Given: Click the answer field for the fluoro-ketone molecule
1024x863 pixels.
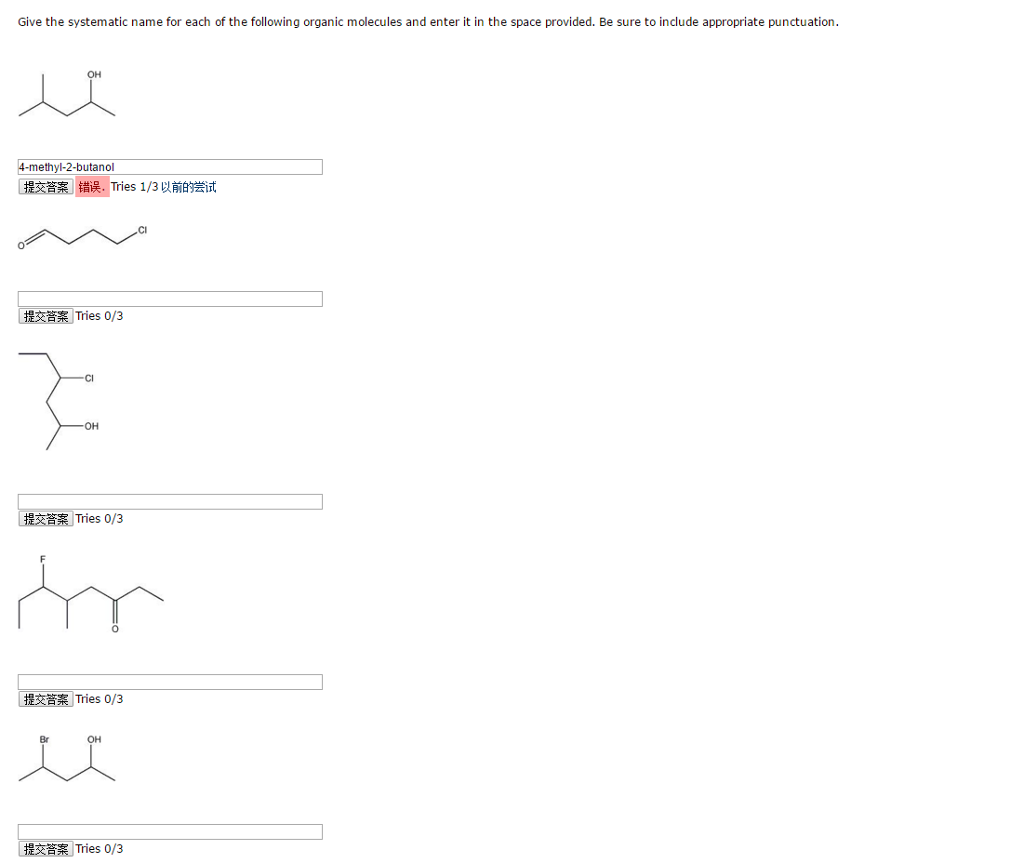Looking at the screenshot, I should (x=170, y=681).
